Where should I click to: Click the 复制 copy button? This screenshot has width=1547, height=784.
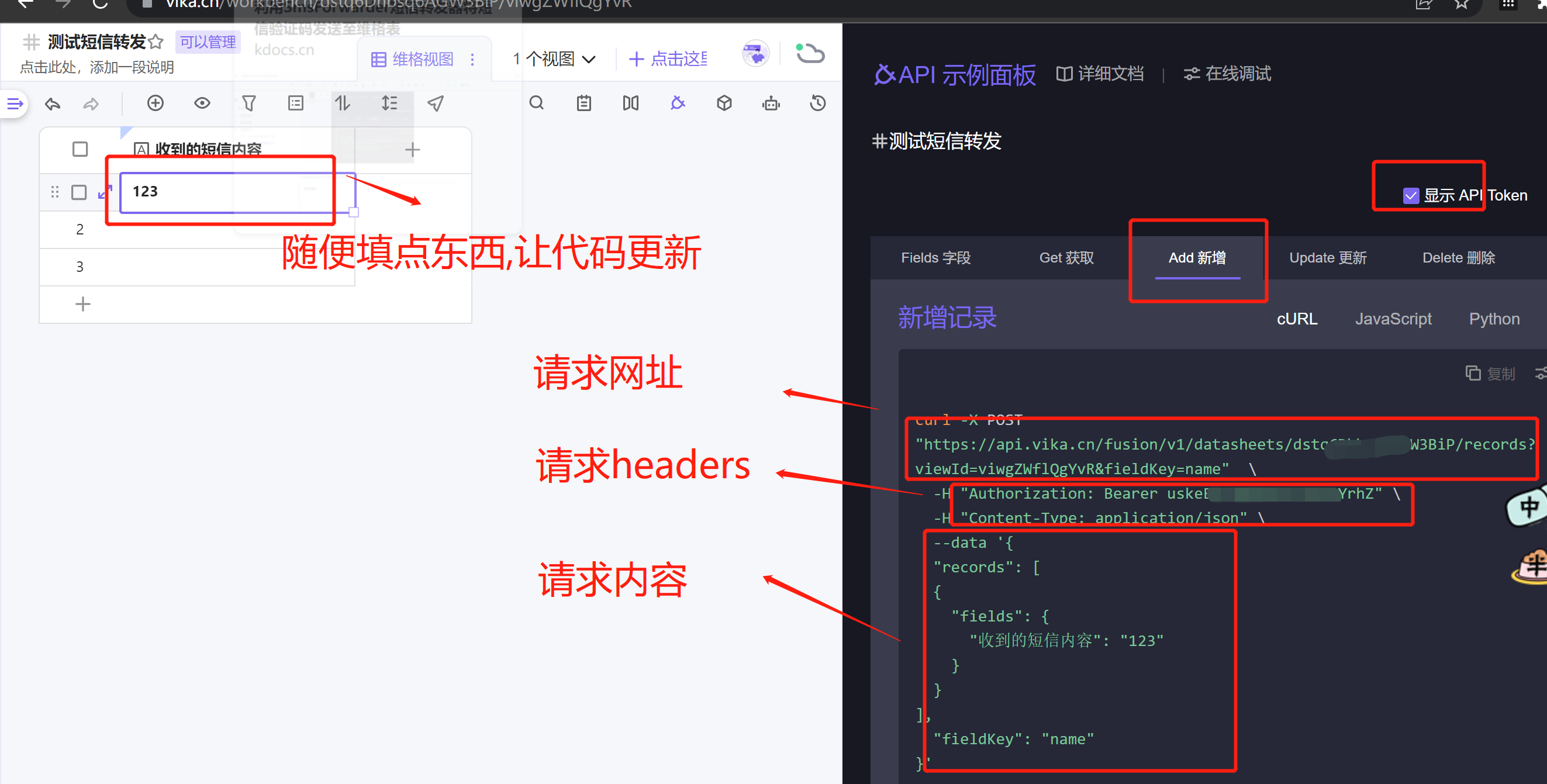pyautogui.click(x=1490, y=374)
